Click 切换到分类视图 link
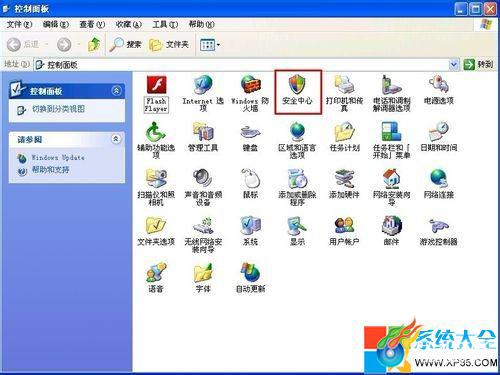 58,109
